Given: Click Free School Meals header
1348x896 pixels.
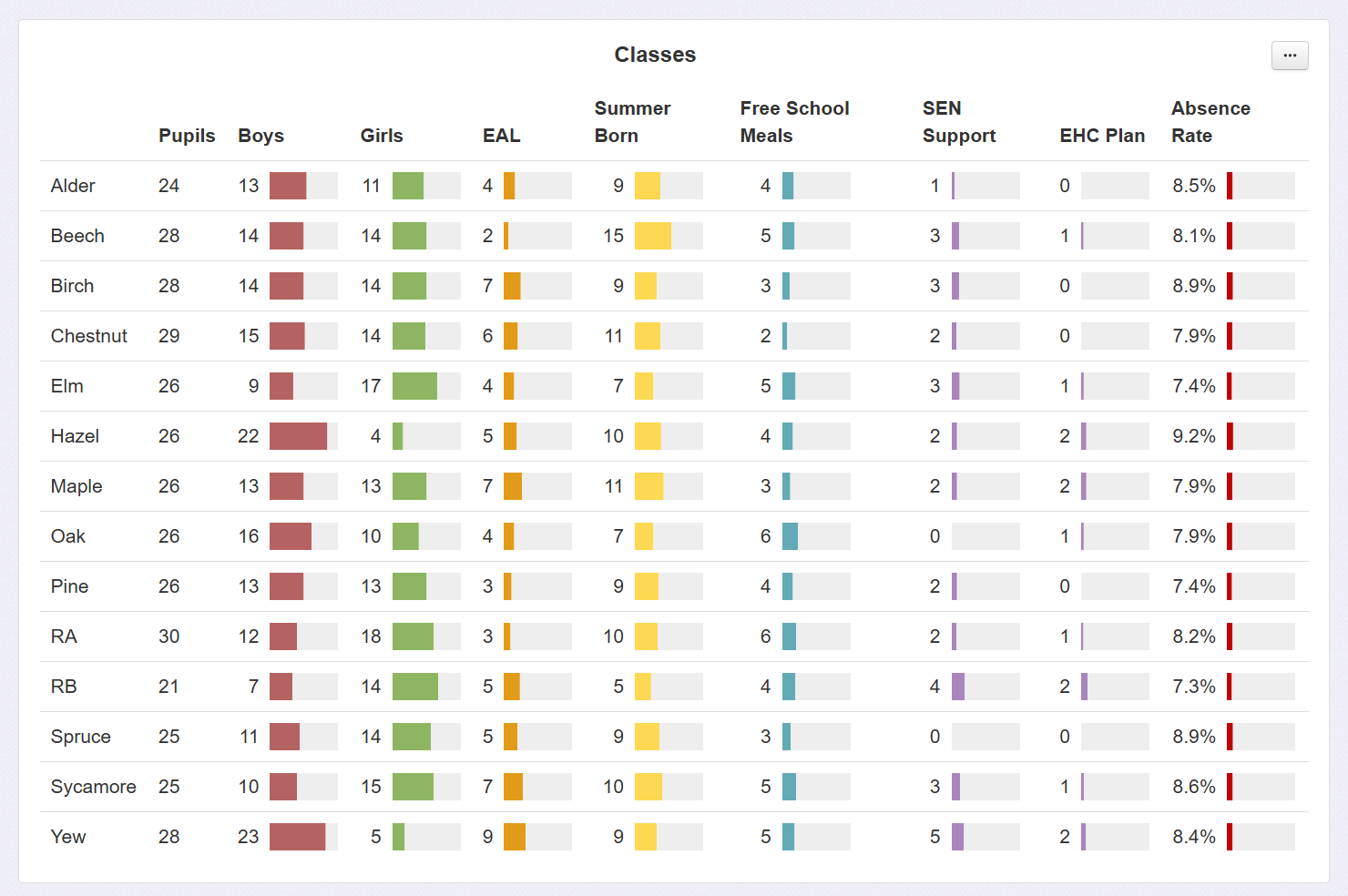Looking at the screenshot, I should pos(794,122).
